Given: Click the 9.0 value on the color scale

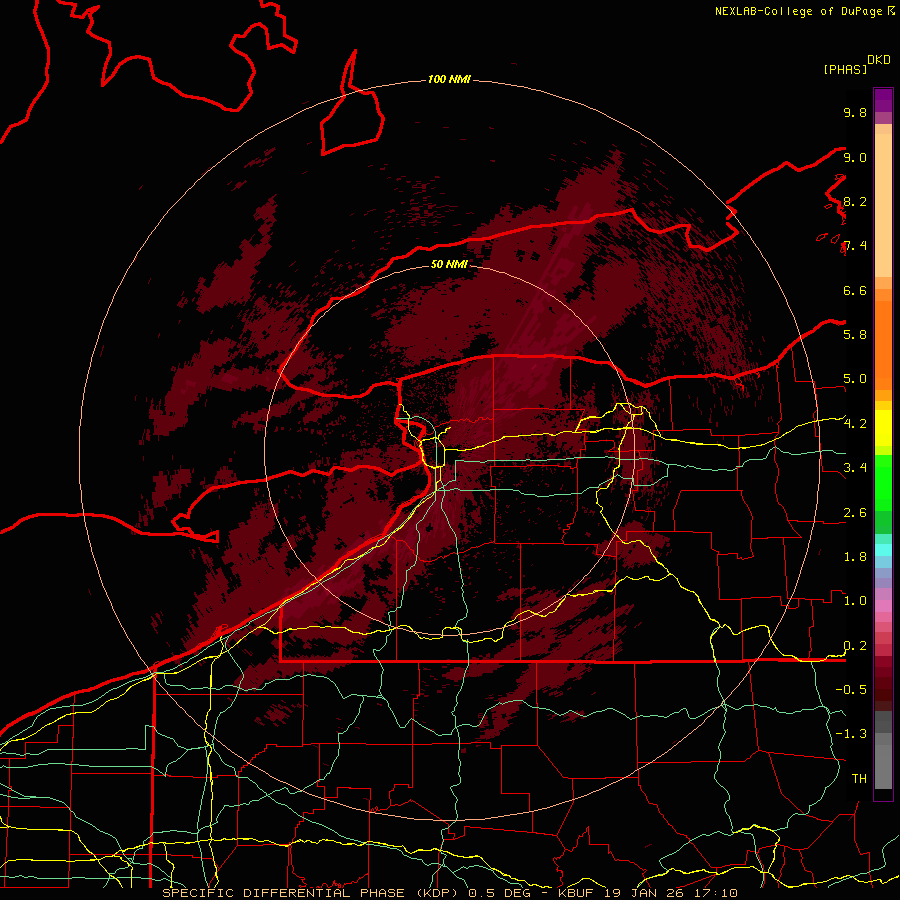Looking at the screenshot, I should tap(855, 157).
